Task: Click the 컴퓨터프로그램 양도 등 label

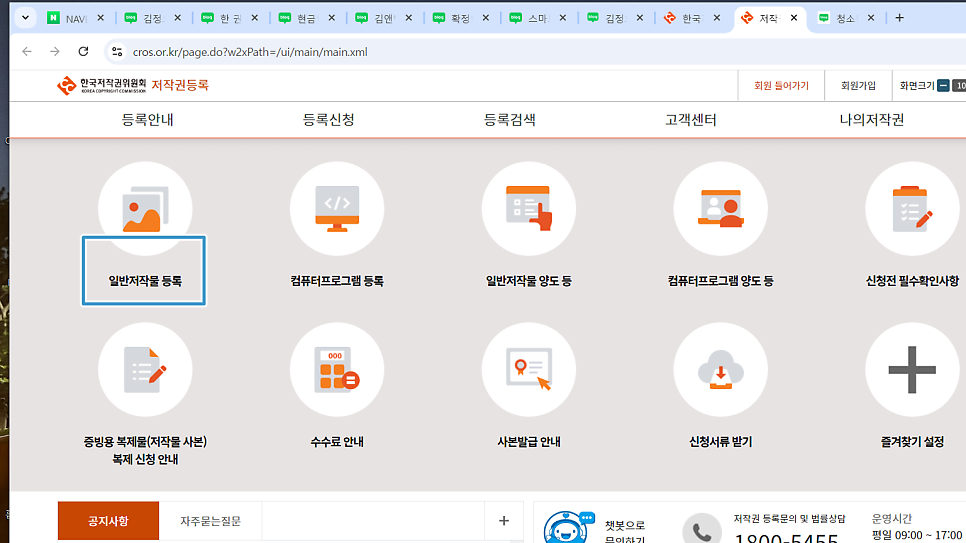Action: (x=721, y=281)
